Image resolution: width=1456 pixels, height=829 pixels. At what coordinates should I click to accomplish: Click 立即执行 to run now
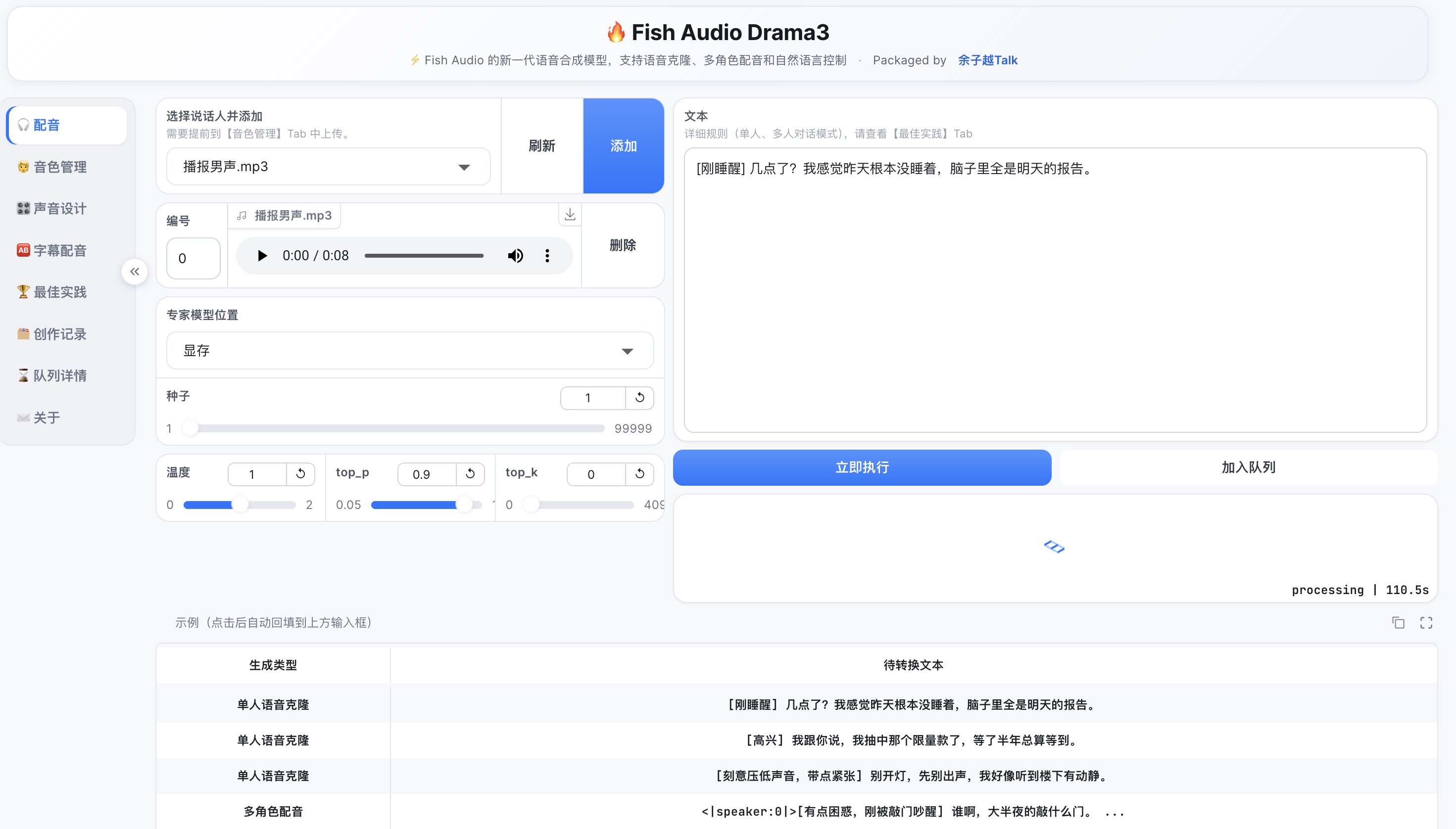pos(862,467)
